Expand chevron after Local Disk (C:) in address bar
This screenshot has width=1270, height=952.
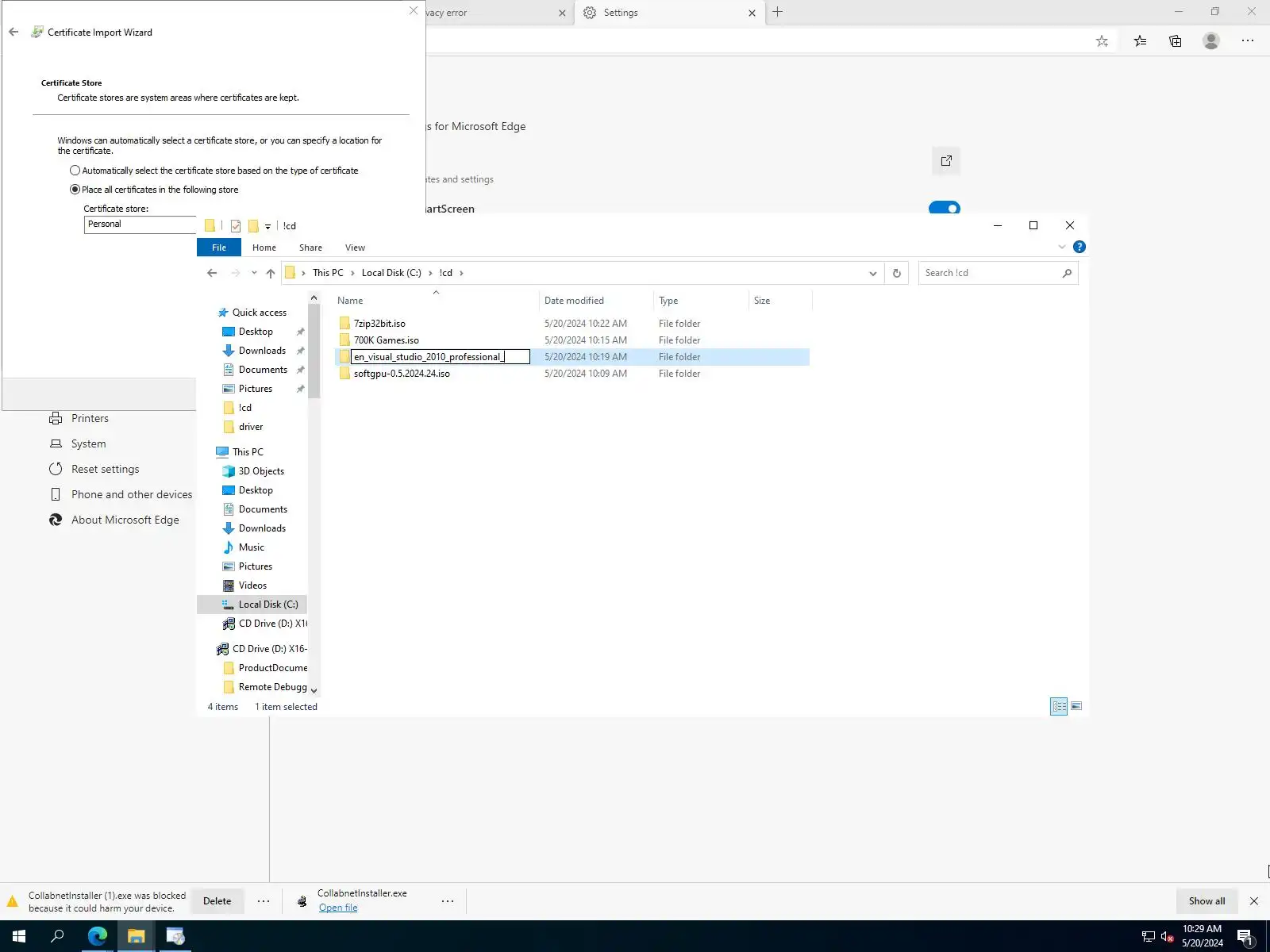(x=430, y=273)
